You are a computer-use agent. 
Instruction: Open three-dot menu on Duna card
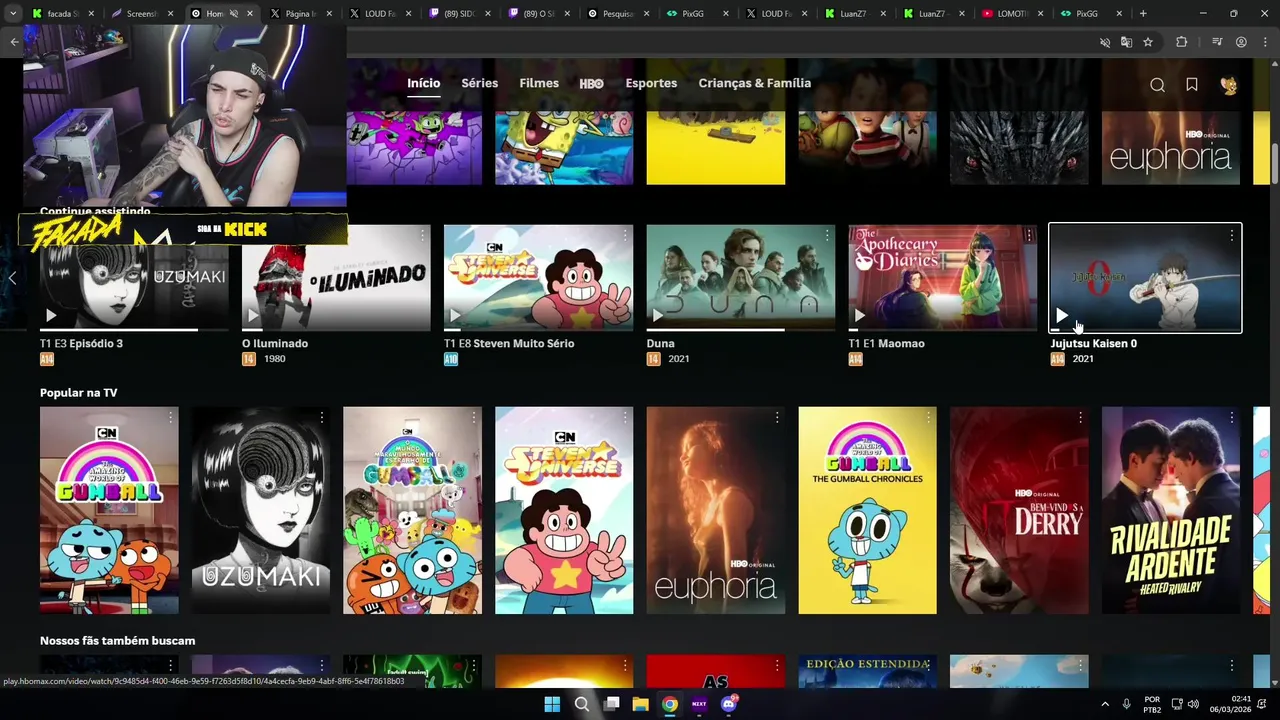[827, 235]
